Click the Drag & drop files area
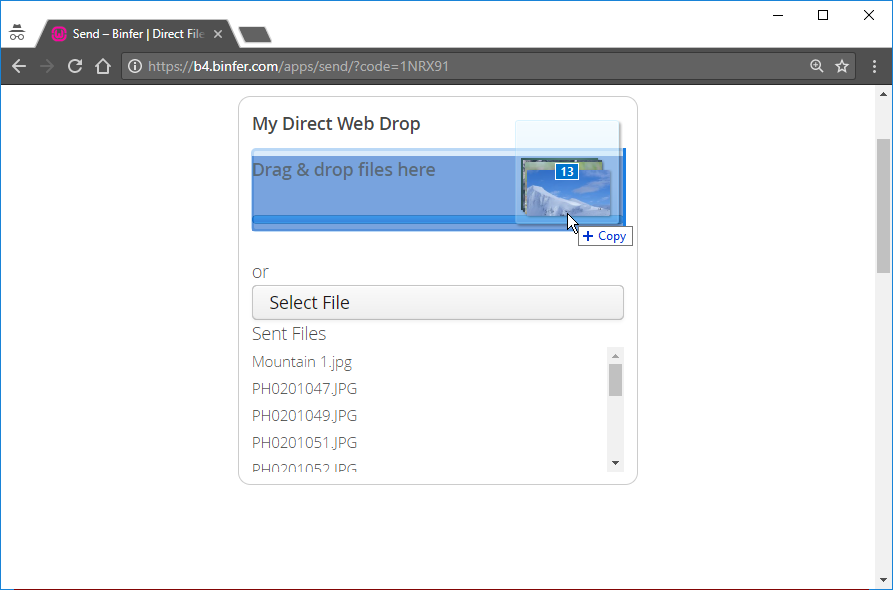Screen dimensions: 893x590 pos(437,190)
